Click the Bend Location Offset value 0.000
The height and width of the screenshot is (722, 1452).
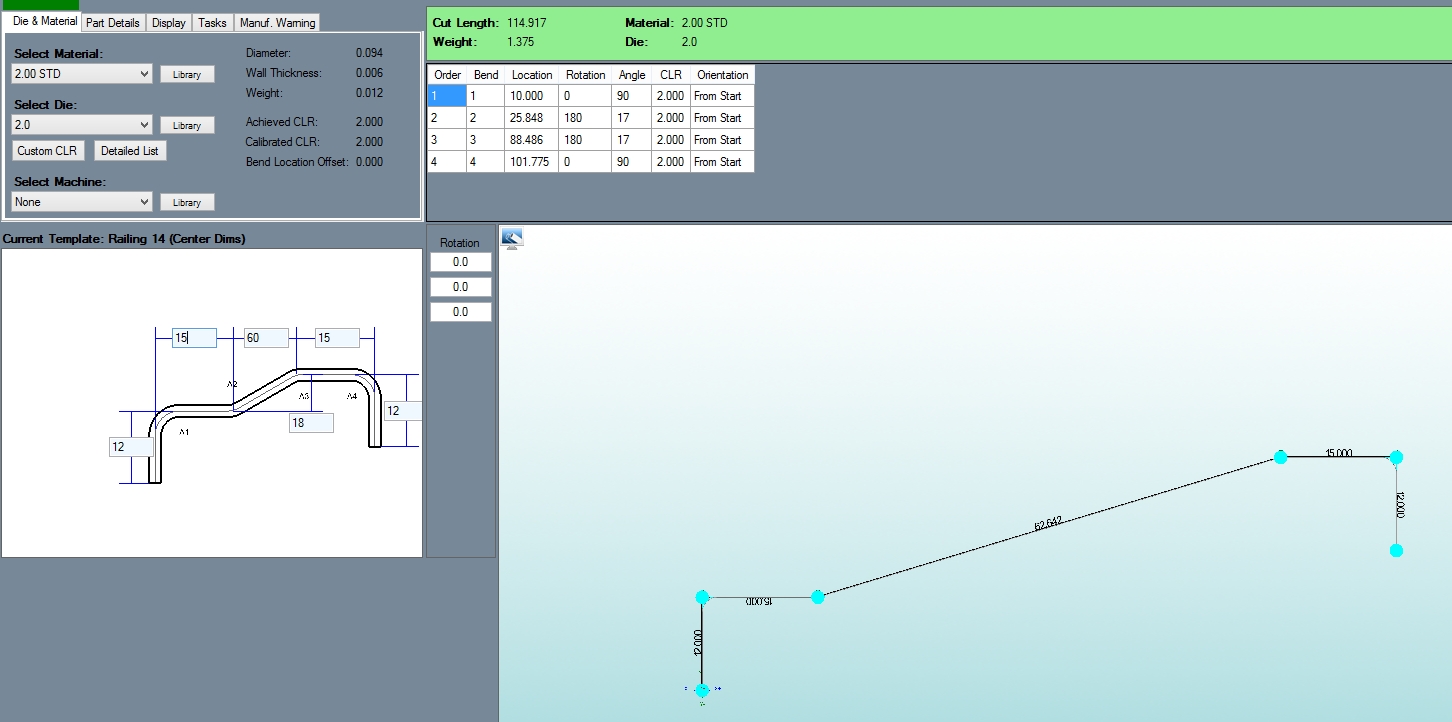[x=369, y=162]
